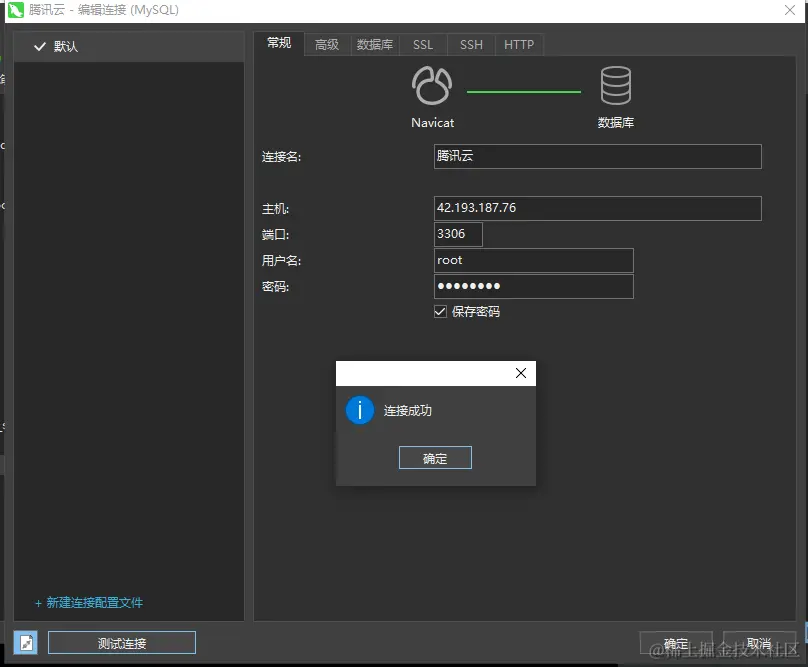Click the 测试连接 button
The image size is (808, 667).
click(122, 643)
